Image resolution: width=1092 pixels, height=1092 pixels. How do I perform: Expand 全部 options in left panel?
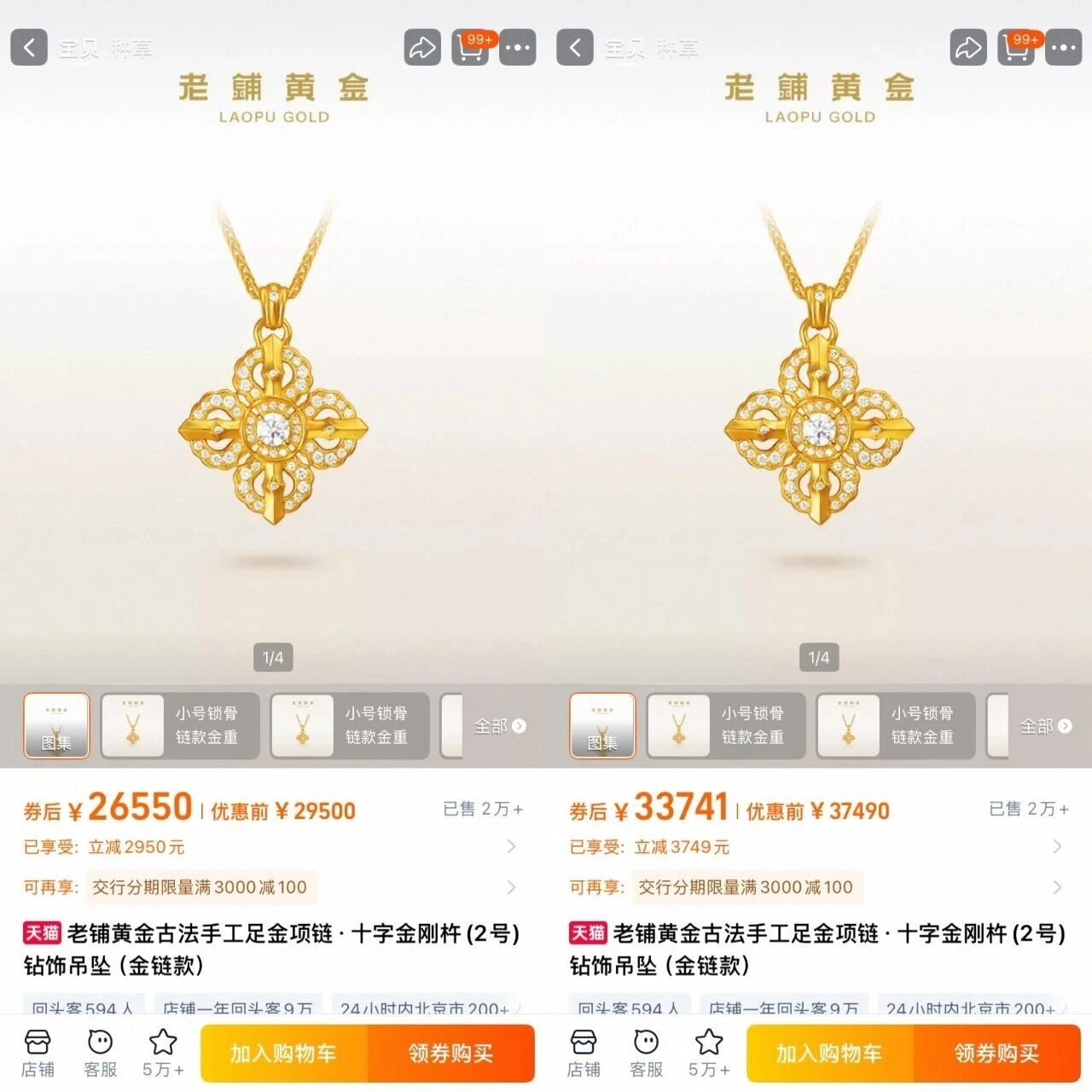pos(500,726)
